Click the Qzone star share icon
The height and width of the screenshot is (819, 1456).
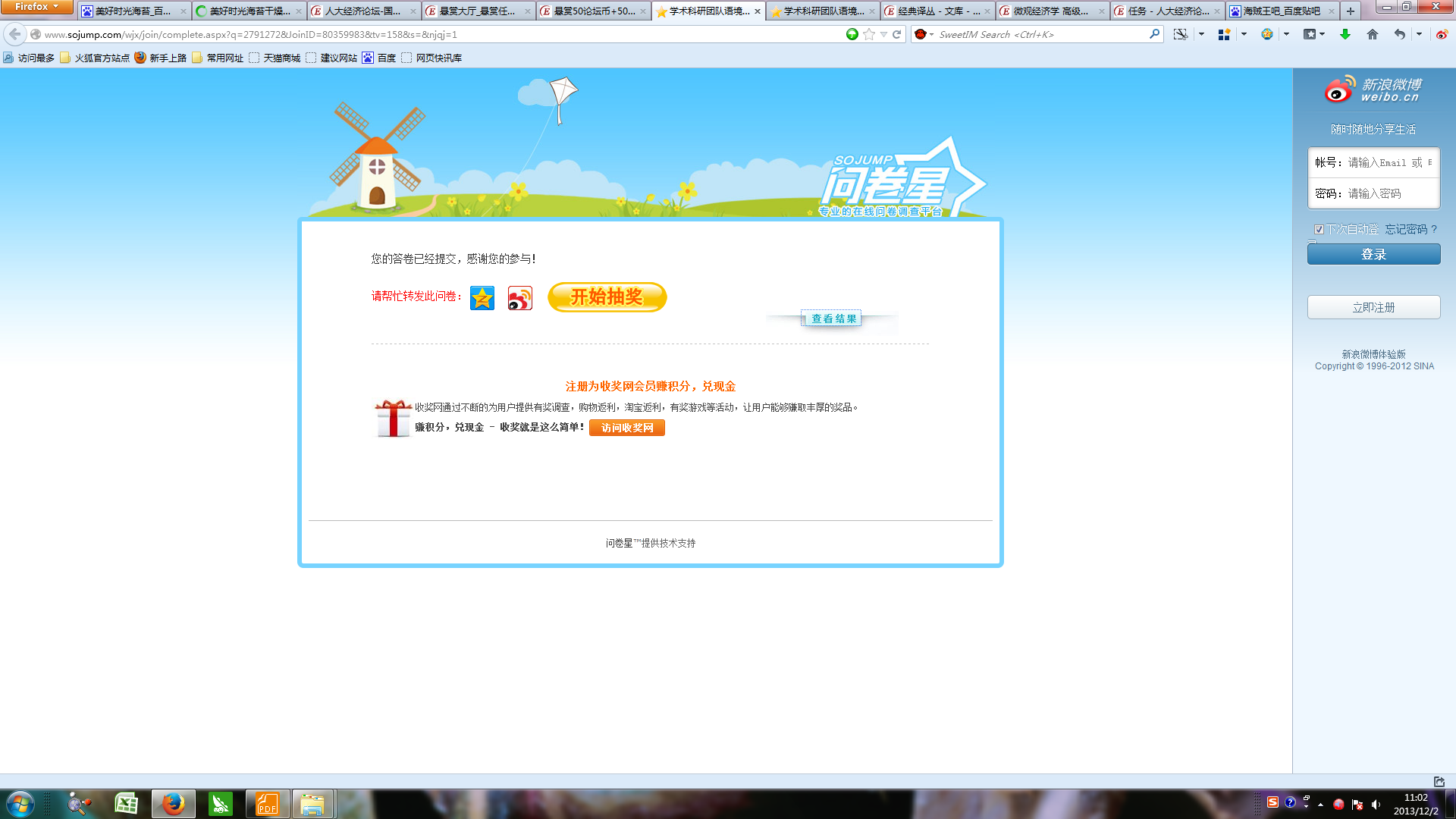482,297
